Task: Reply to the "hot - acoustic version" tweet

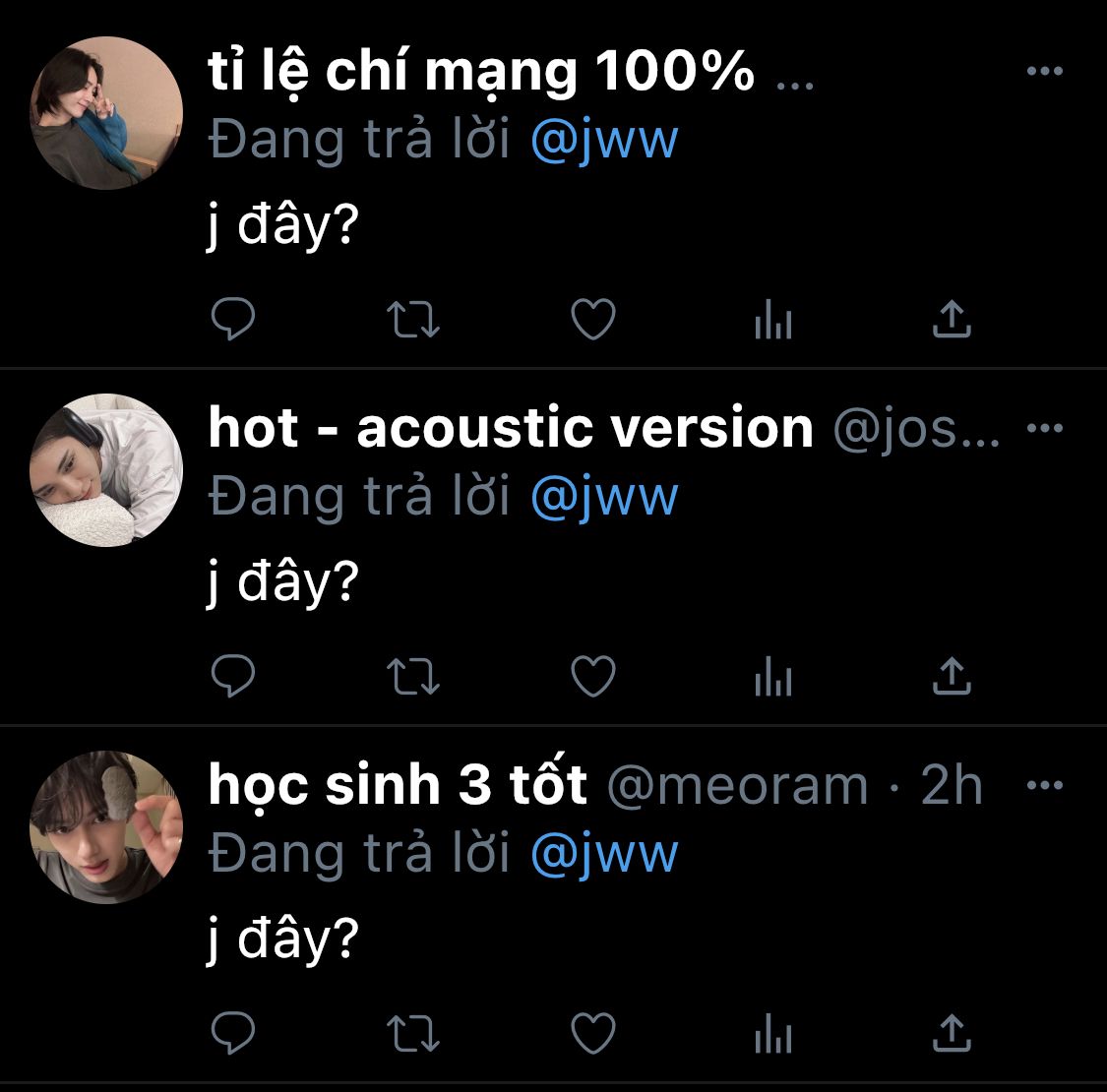Action: click(233, 676)
